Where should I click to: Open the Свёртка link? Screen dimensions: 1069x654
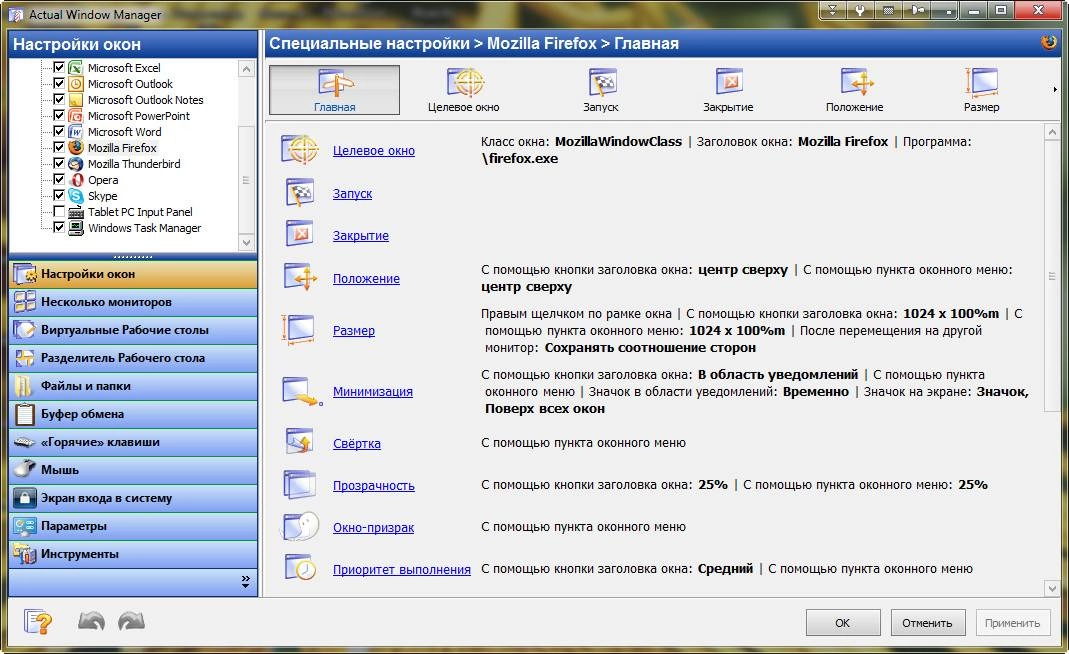pos(357,444)
